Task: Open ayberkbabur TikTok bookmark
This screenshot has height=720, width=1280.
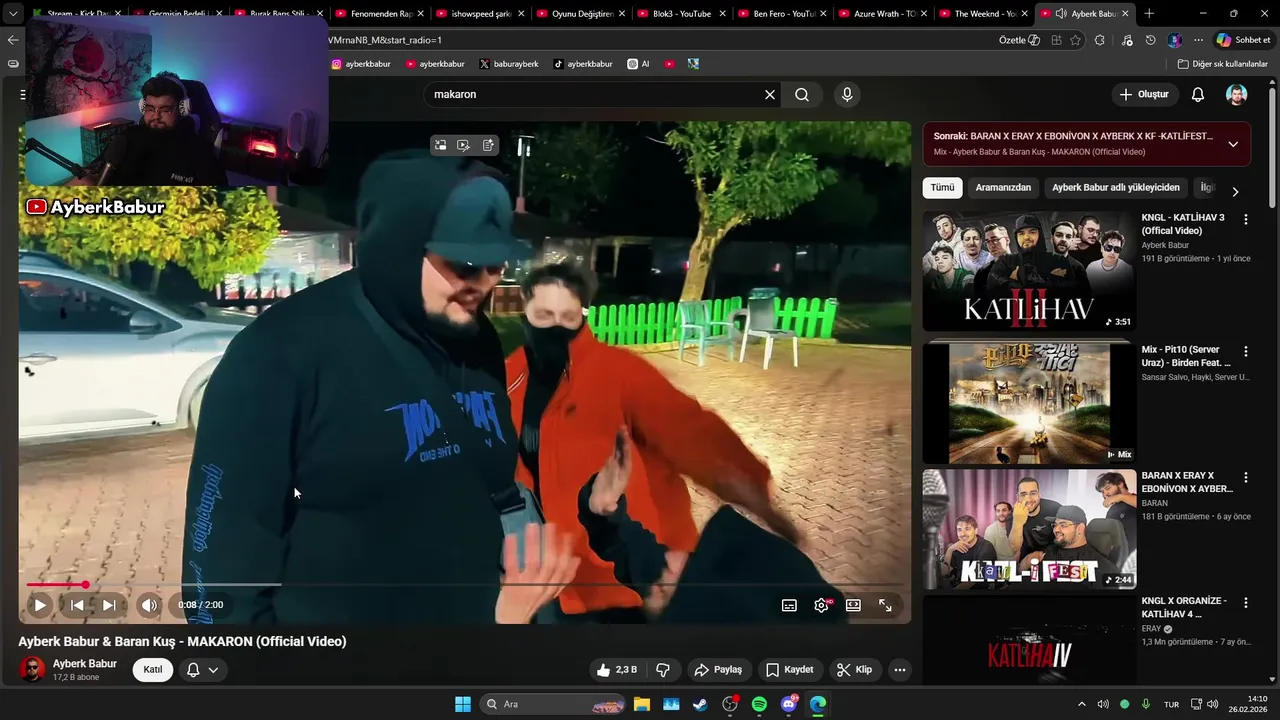Action: tap(582, 64)
